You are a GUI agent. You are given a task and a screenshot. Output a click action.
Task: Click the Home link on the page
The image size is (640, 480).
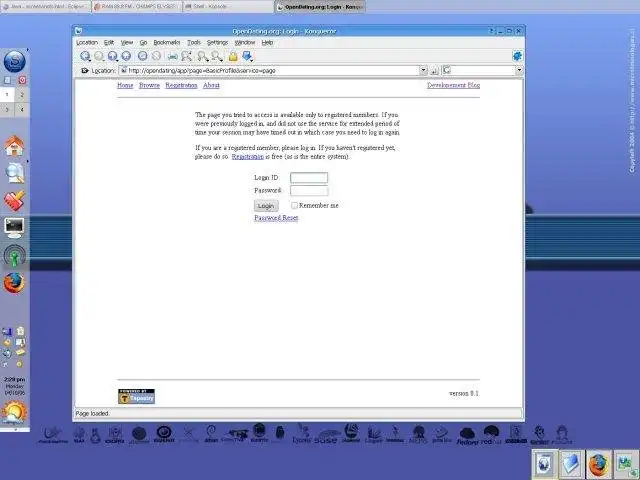[125, 85]
